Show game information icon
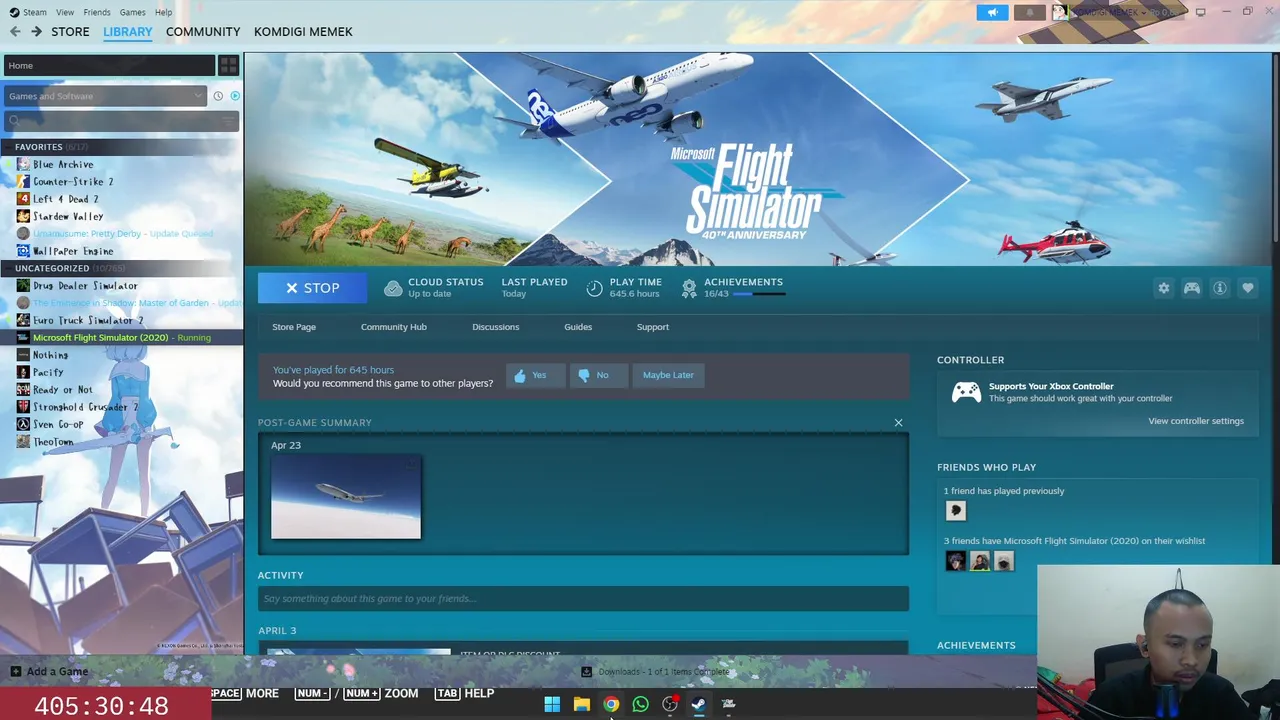 [1220, 288]
